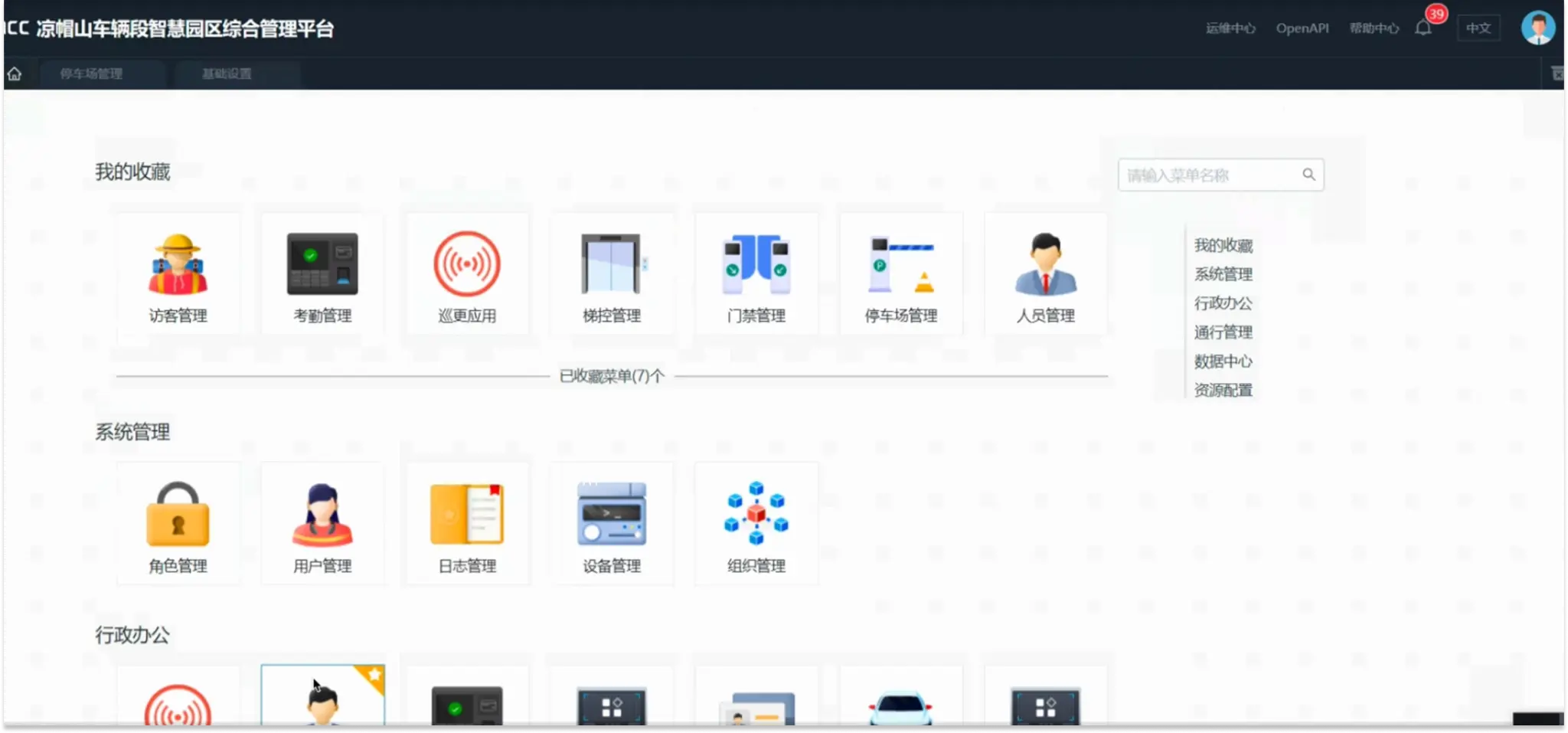Click the car icon tile under 行政办公
The width and height of the screenshot is (1568, 733).
(x=901, y=695)
